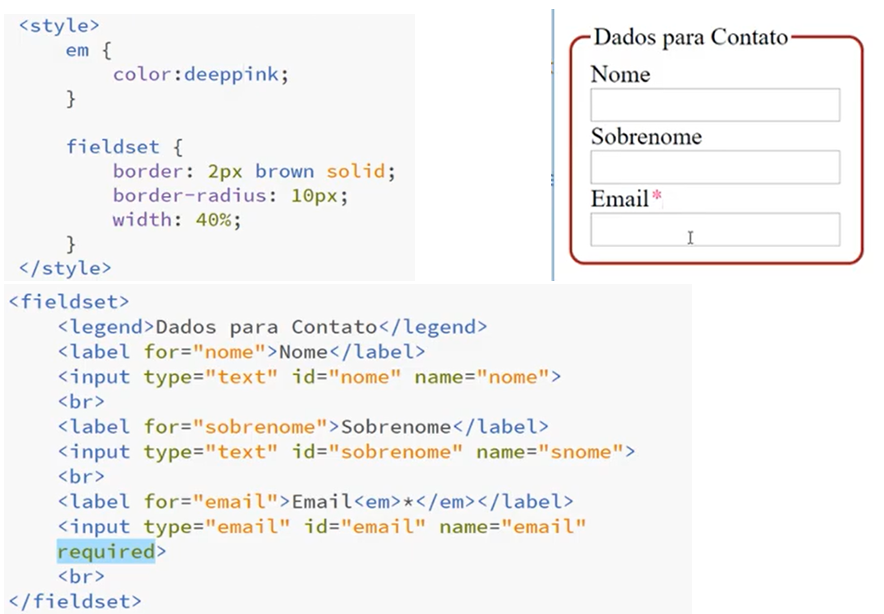This screenshot has width=884, height=614.
Task: Click the Nome label in the form preview
Action: point(622,74)
